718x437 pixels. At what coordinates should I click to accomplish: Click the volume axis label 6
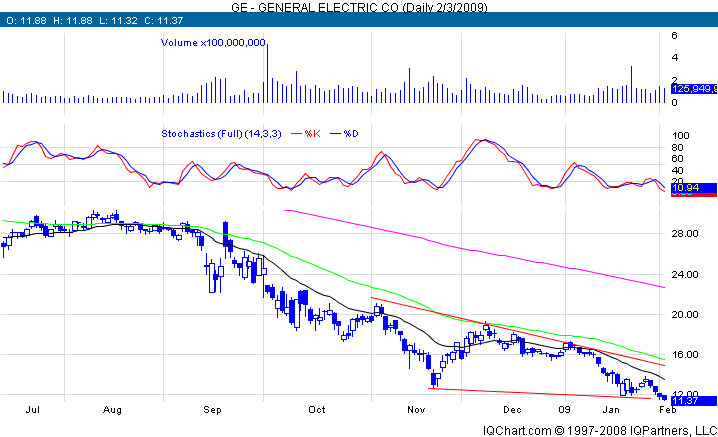(674, 36)
